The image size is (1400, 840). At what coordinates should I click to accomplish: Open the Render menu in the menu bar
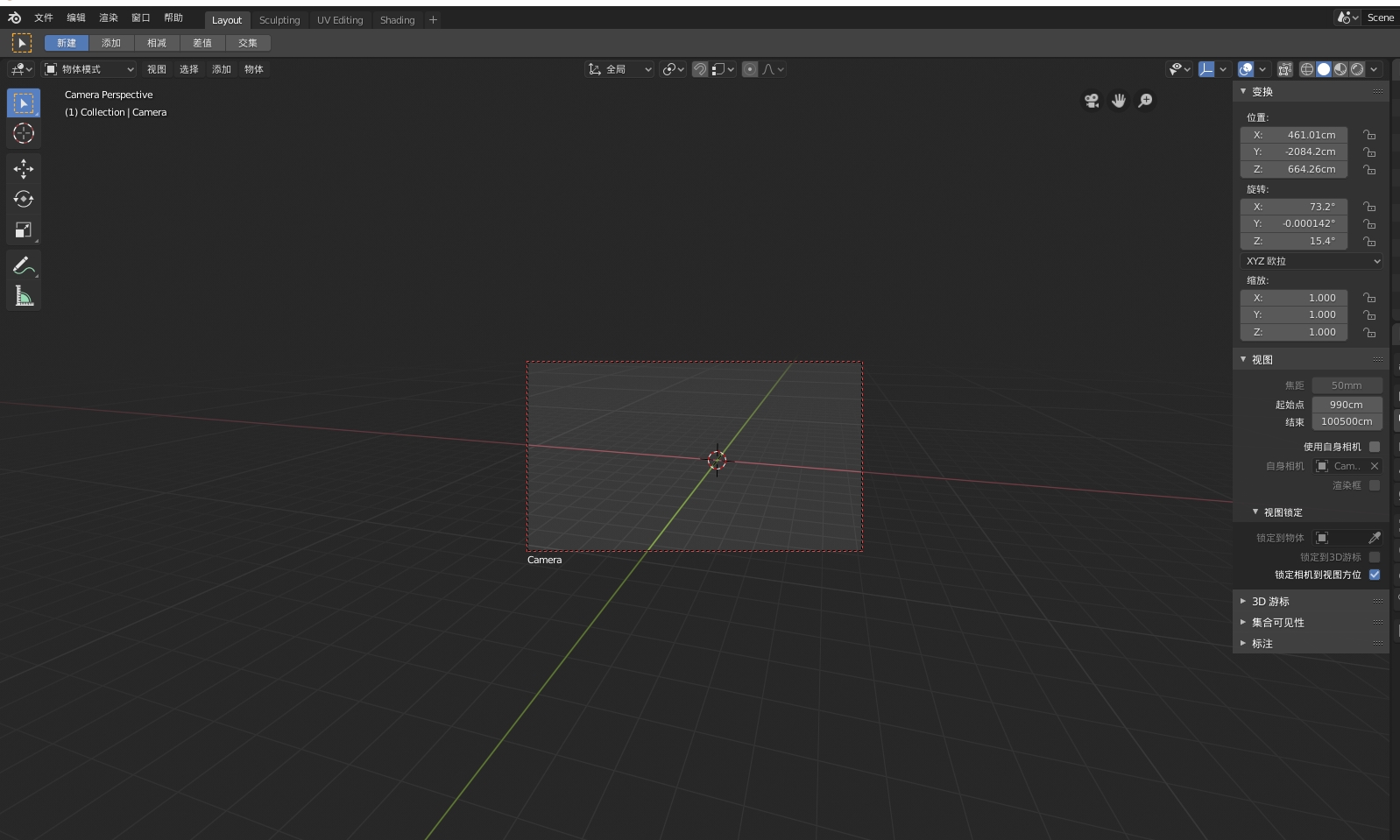point(109,18)
